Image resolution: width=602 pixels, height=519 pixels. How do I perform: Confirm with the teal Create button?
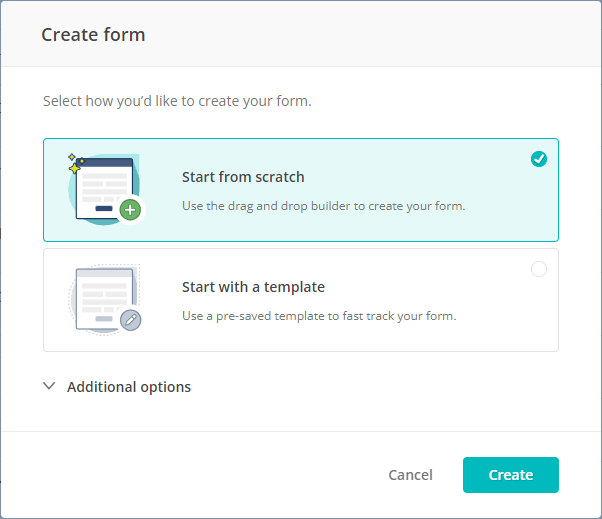point(511,475)
